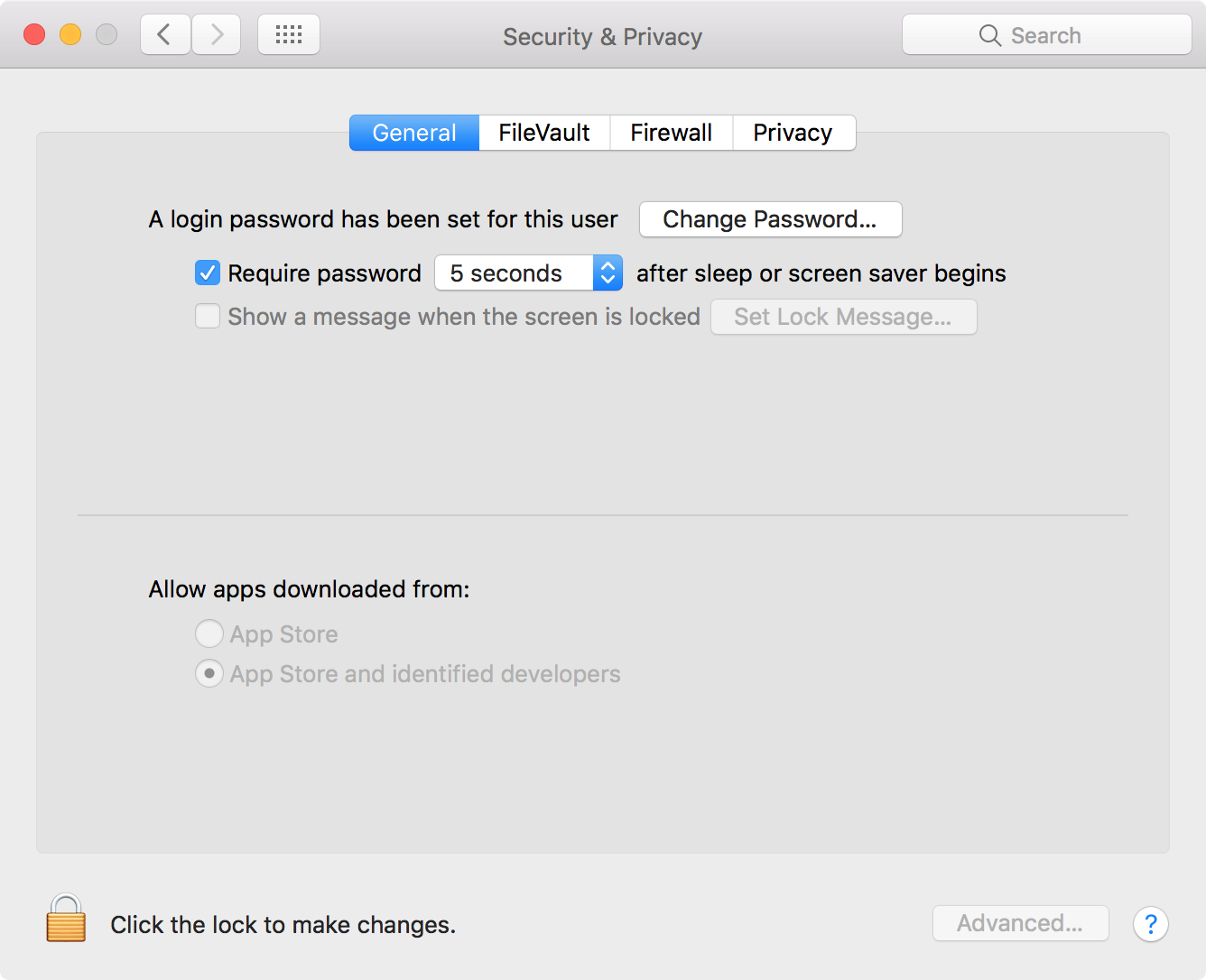The image size is (1206, 980).
Task: Click the Set Lock Message button
Action: point(844,317)
